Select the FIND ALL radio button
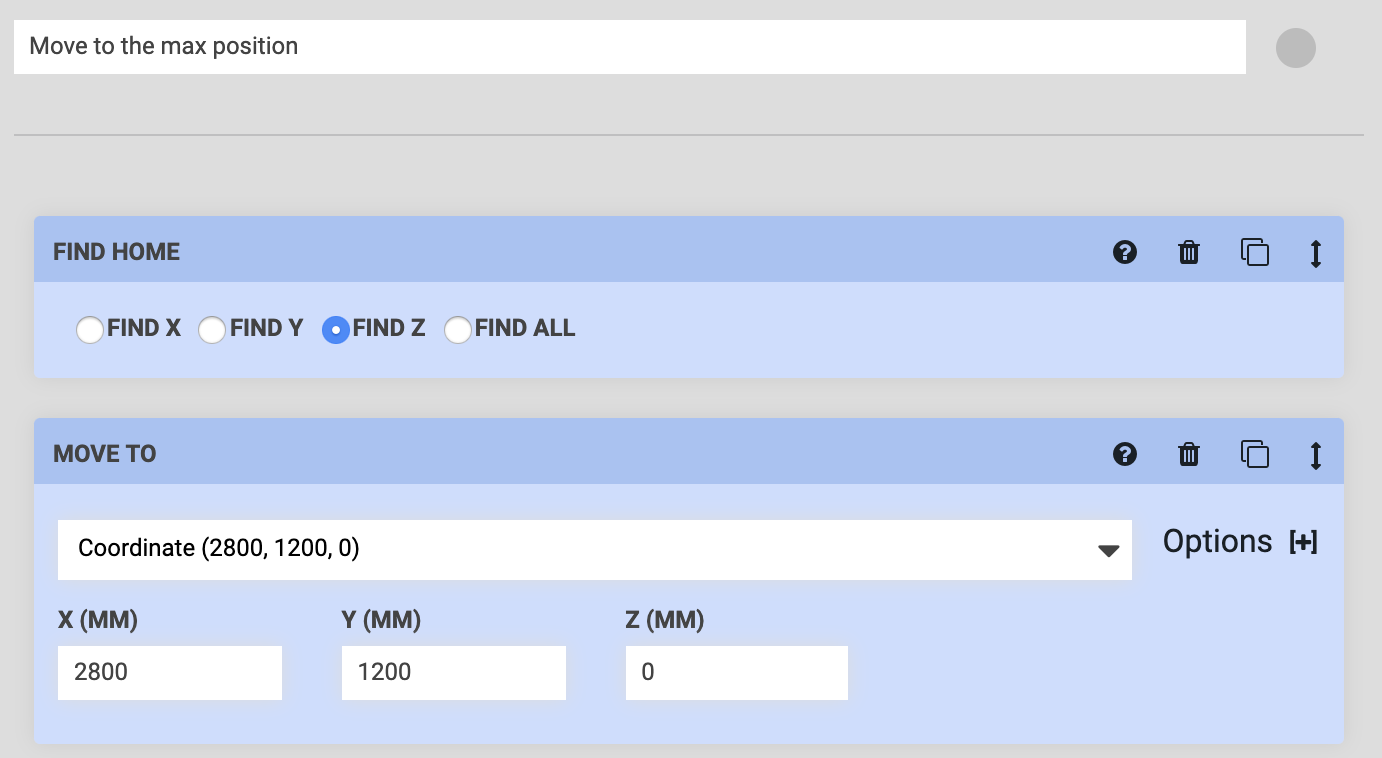The height and width of the screenshot is (758, 1382). 458,329
